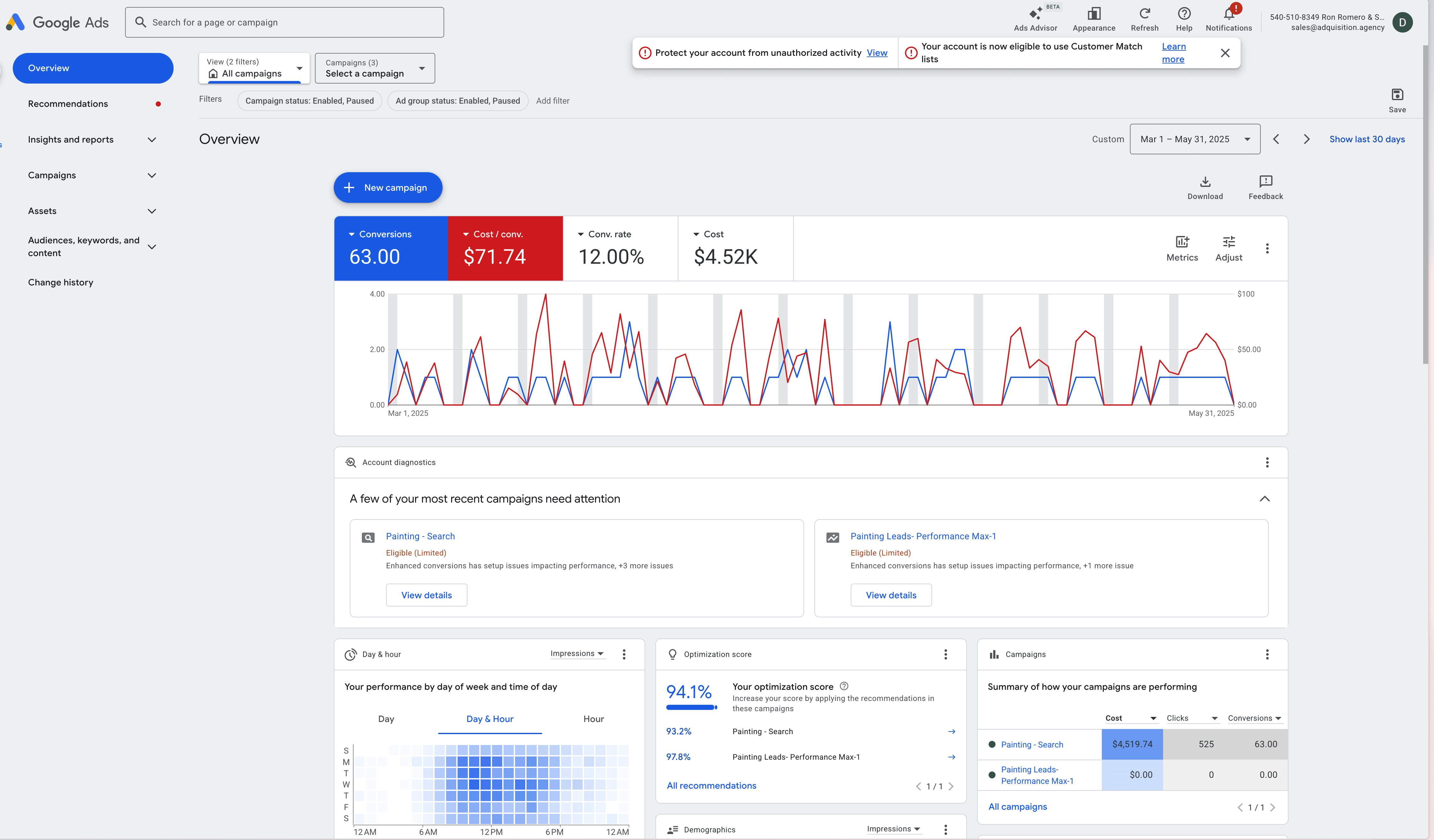Open the Feedback form
Screen dimensions: 1434x840
pos(1266,182)
